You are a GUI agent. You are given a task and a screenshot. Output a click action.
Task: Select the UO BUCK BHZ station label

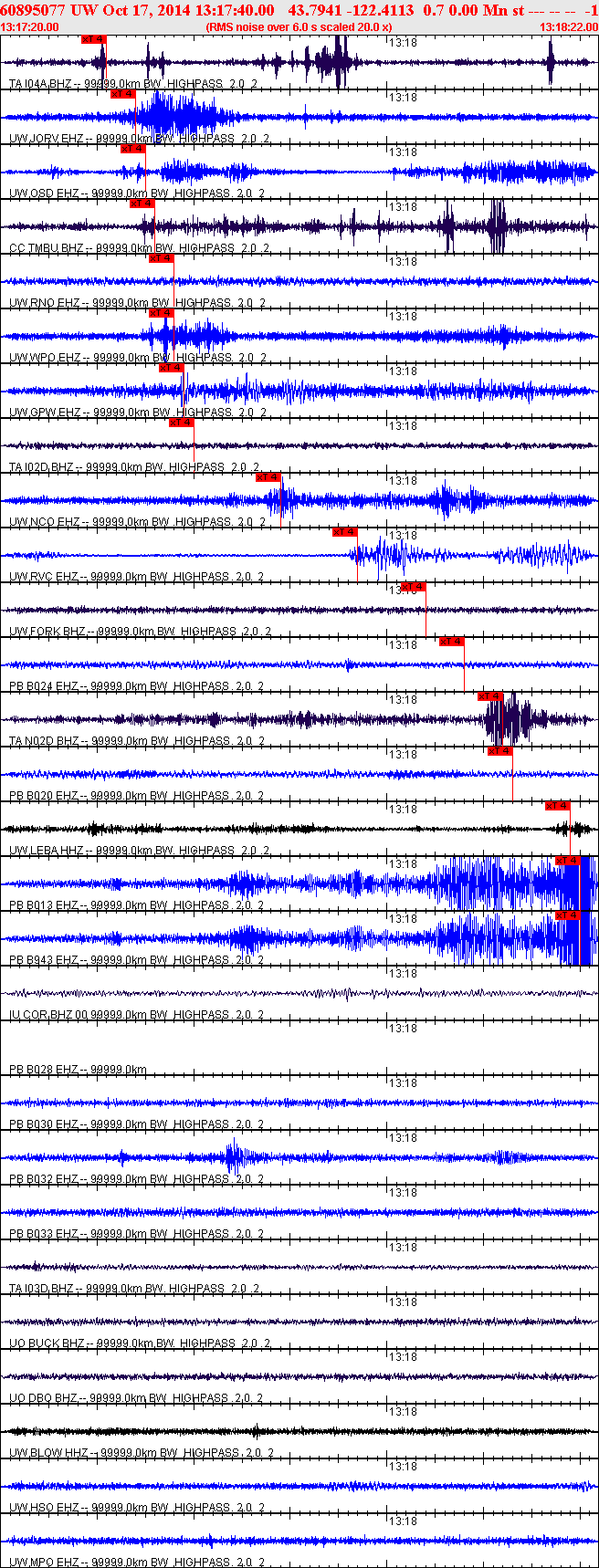point(140,1343)
